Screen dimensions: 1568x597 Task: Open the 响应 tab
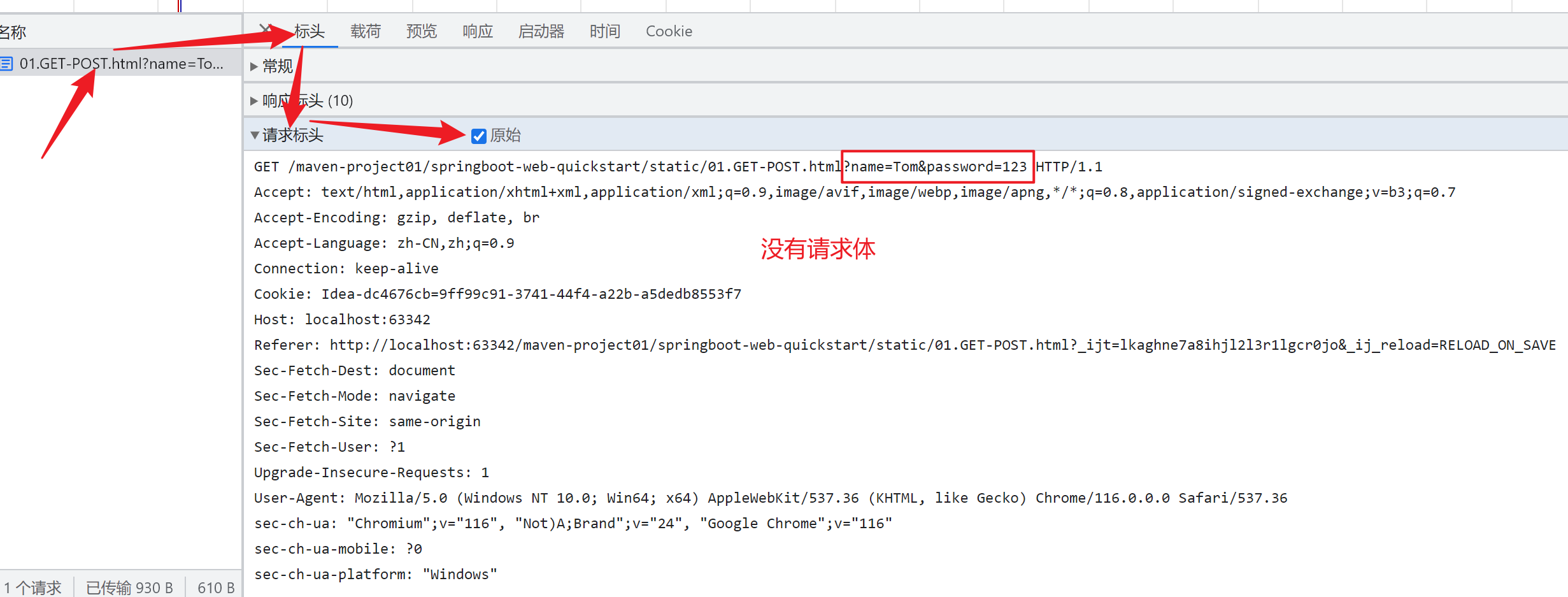point(478,31)
